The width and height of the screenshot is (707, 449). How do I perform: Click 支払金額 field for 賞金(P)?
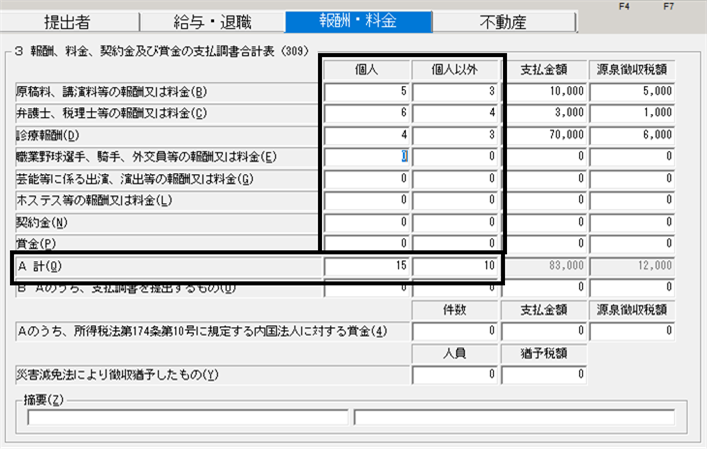click(x=544, y=243)
